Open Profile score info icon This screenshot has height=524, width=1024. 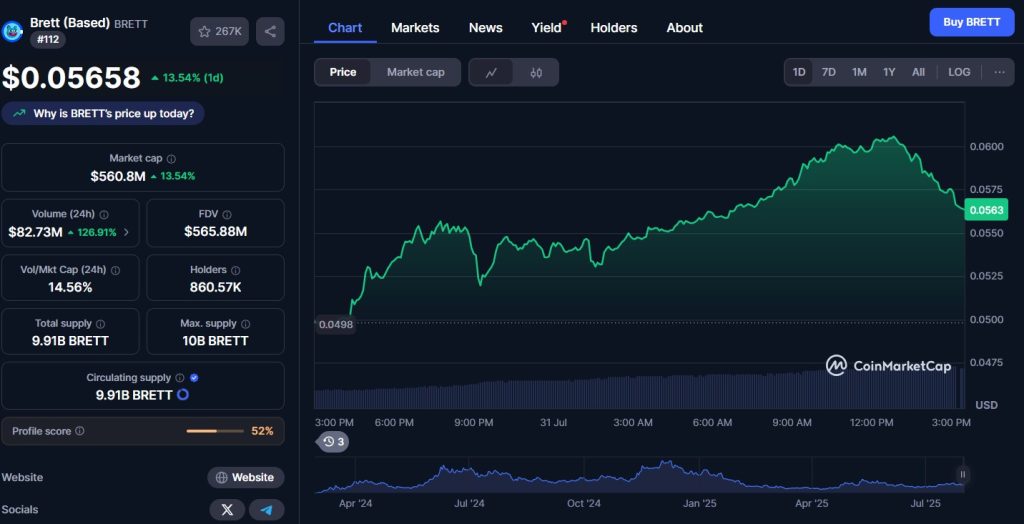(80, 431)
